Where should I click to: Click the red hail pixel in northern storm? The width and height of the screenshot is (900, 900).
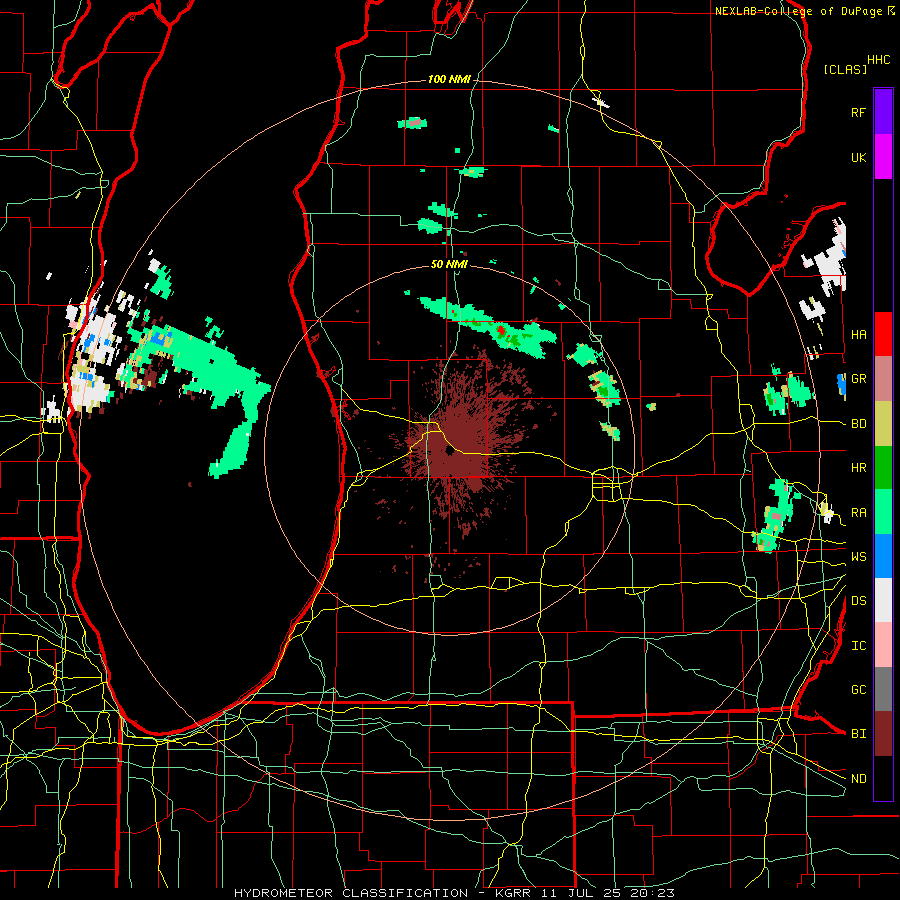click(501, 330)
